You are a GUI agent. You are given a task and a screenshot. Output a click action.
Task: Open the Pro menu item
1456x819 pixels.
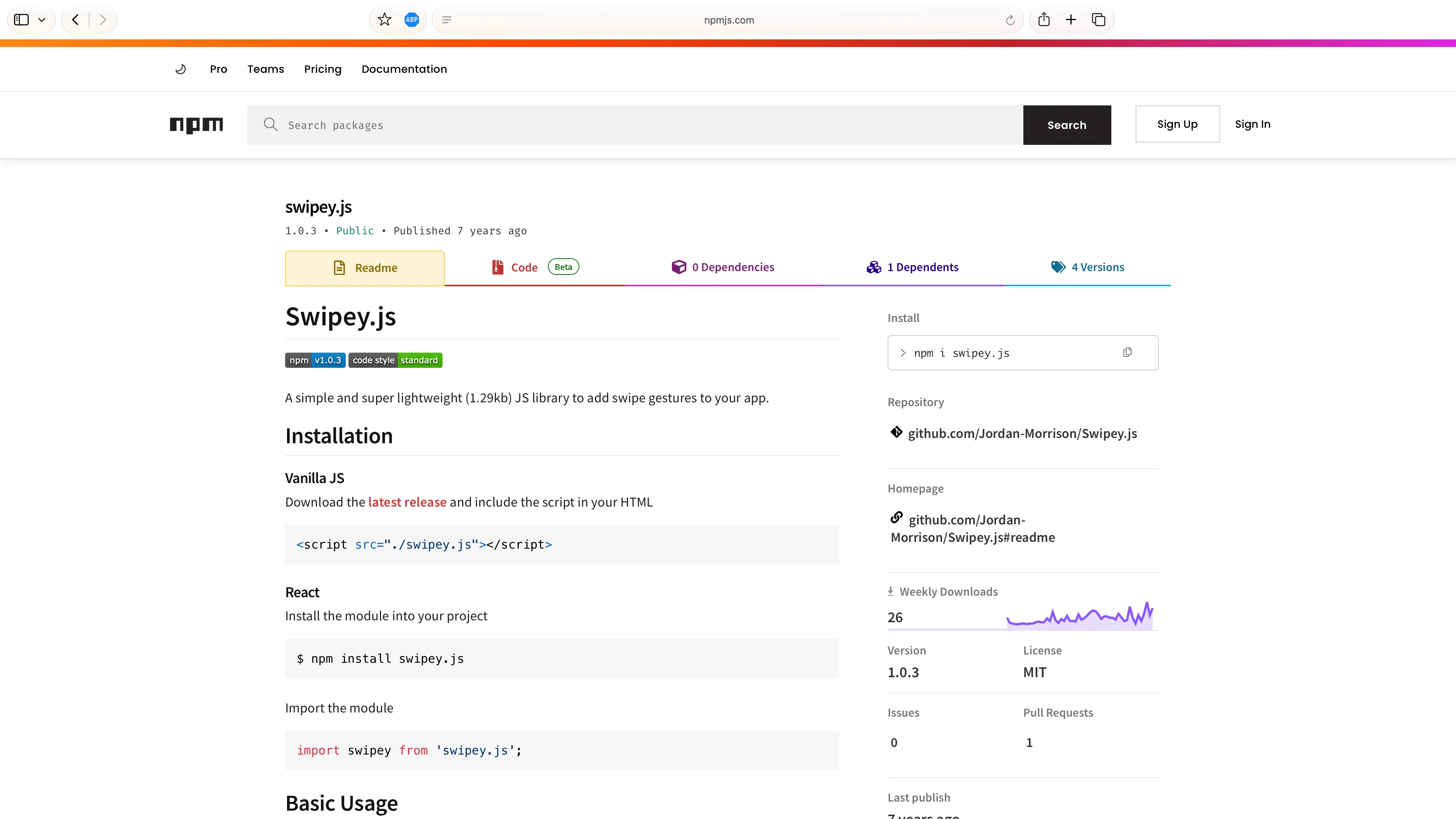[218, 69]
